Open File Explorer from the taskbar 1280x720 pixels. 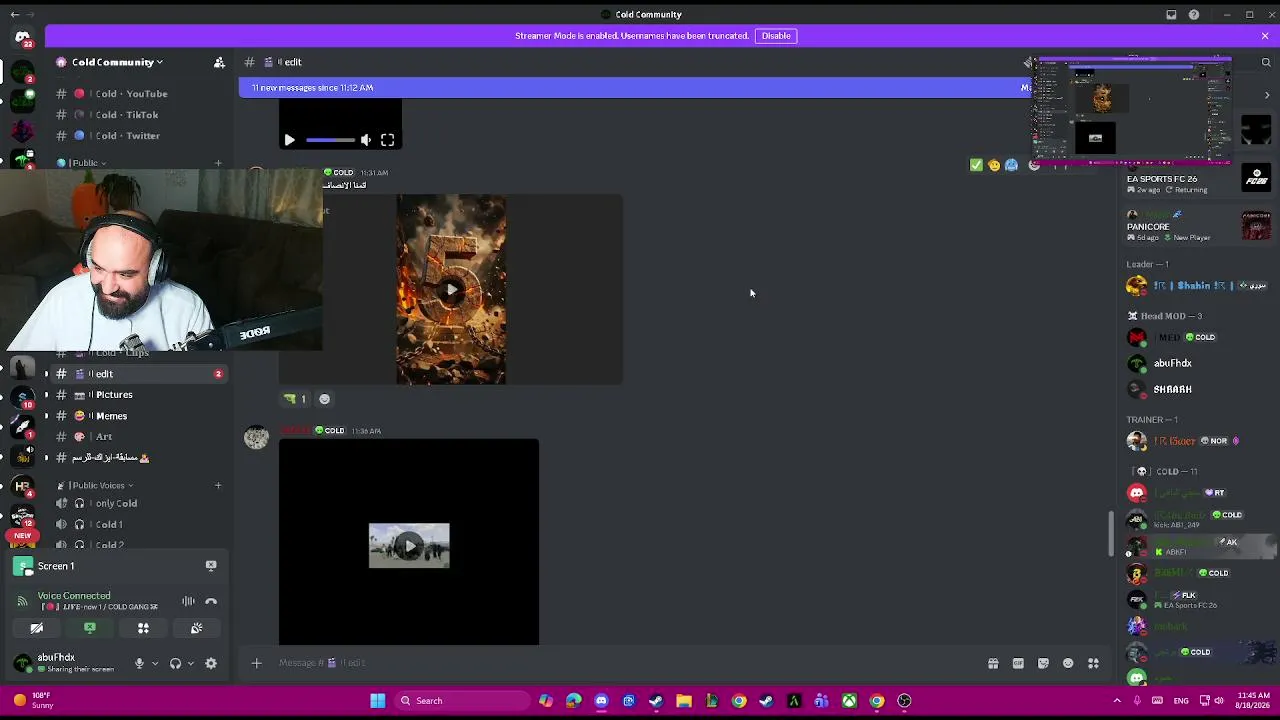684,701
